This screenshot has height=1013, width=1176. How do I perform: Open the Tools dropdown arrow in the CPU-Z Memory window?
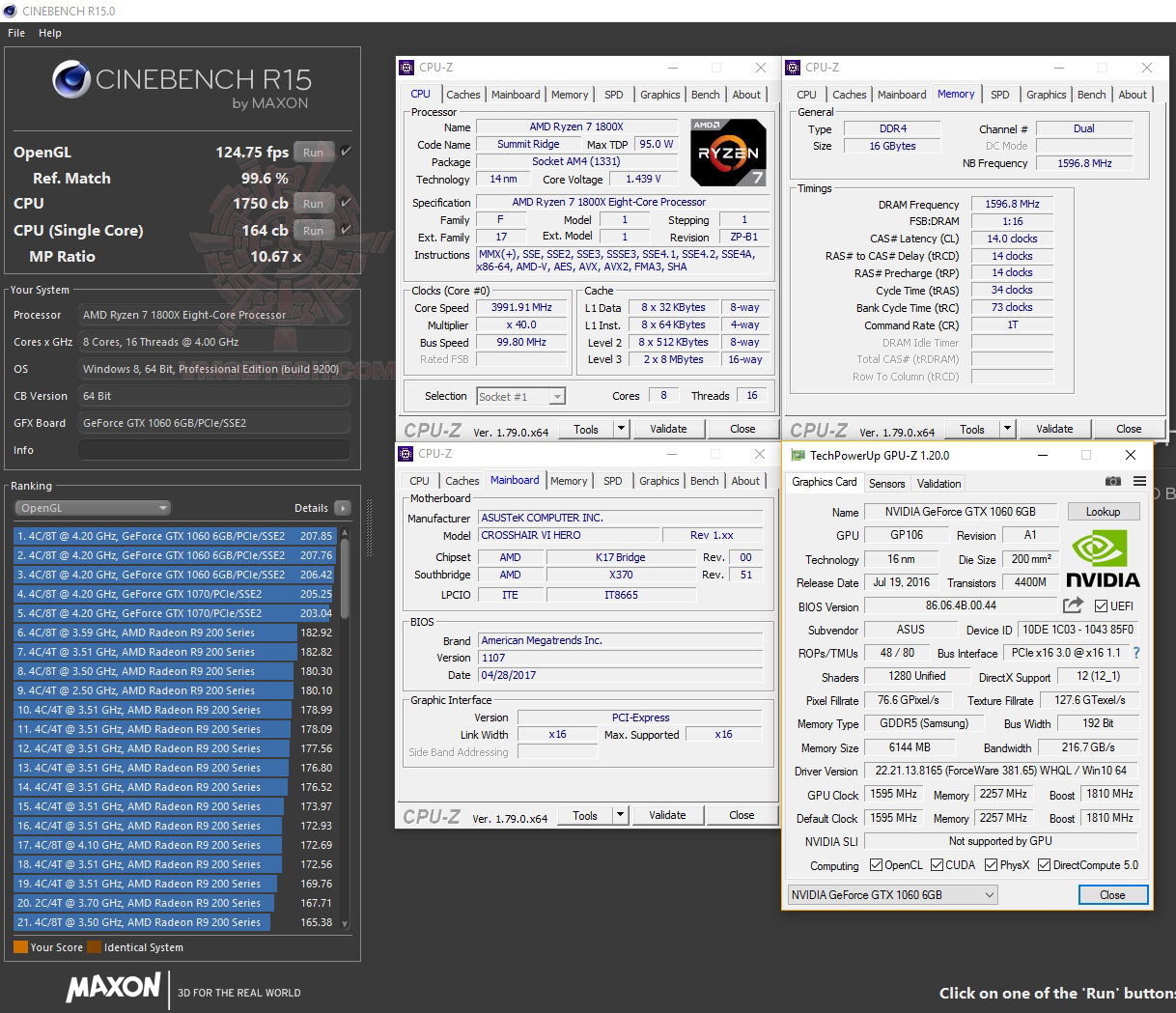(1007, 429)
